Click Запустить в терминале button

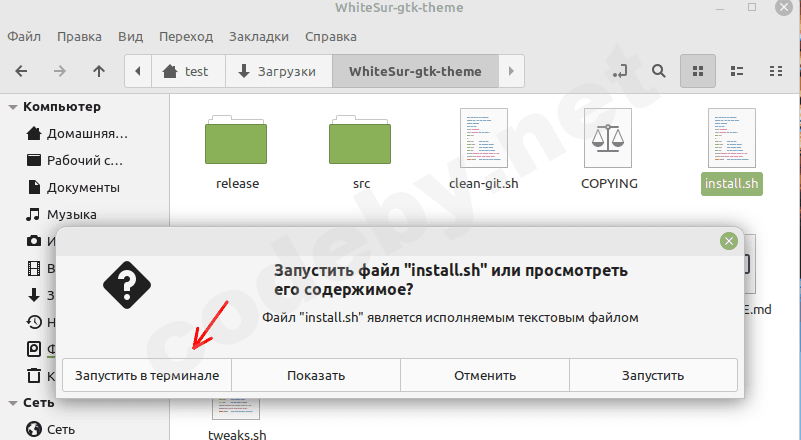147,375
